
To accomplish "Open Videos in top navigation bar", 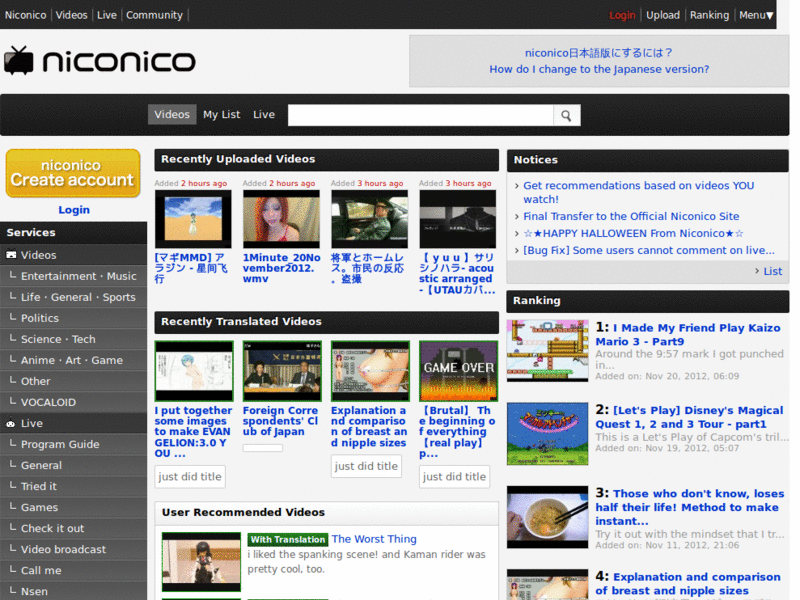I will pyautogui.click(x=71, y=15).
